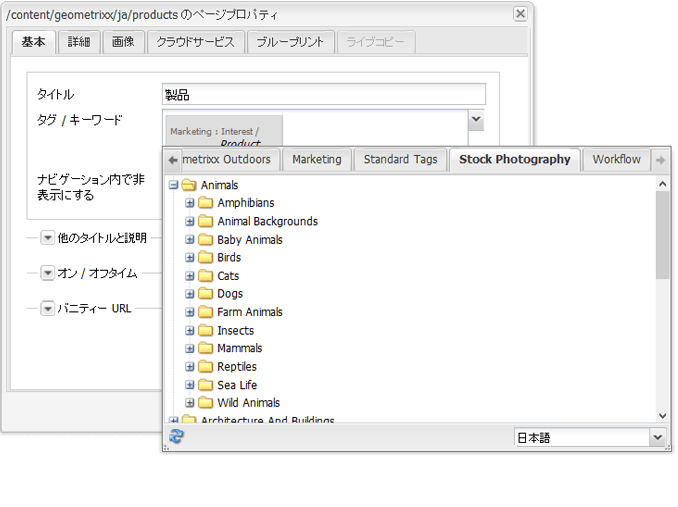Screen dimensions: 678x507
Task: Select the Mammals tag label
Action: coord(240,348)
